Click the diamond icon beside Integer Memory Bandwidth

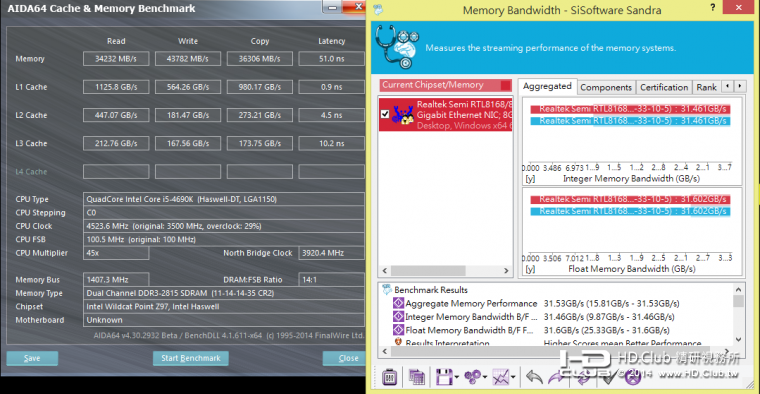click(398, 316)
